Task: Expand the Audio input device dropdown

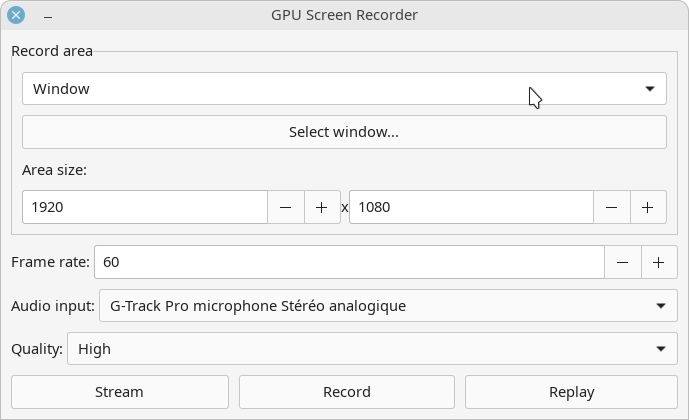Action: coord(388,305)
